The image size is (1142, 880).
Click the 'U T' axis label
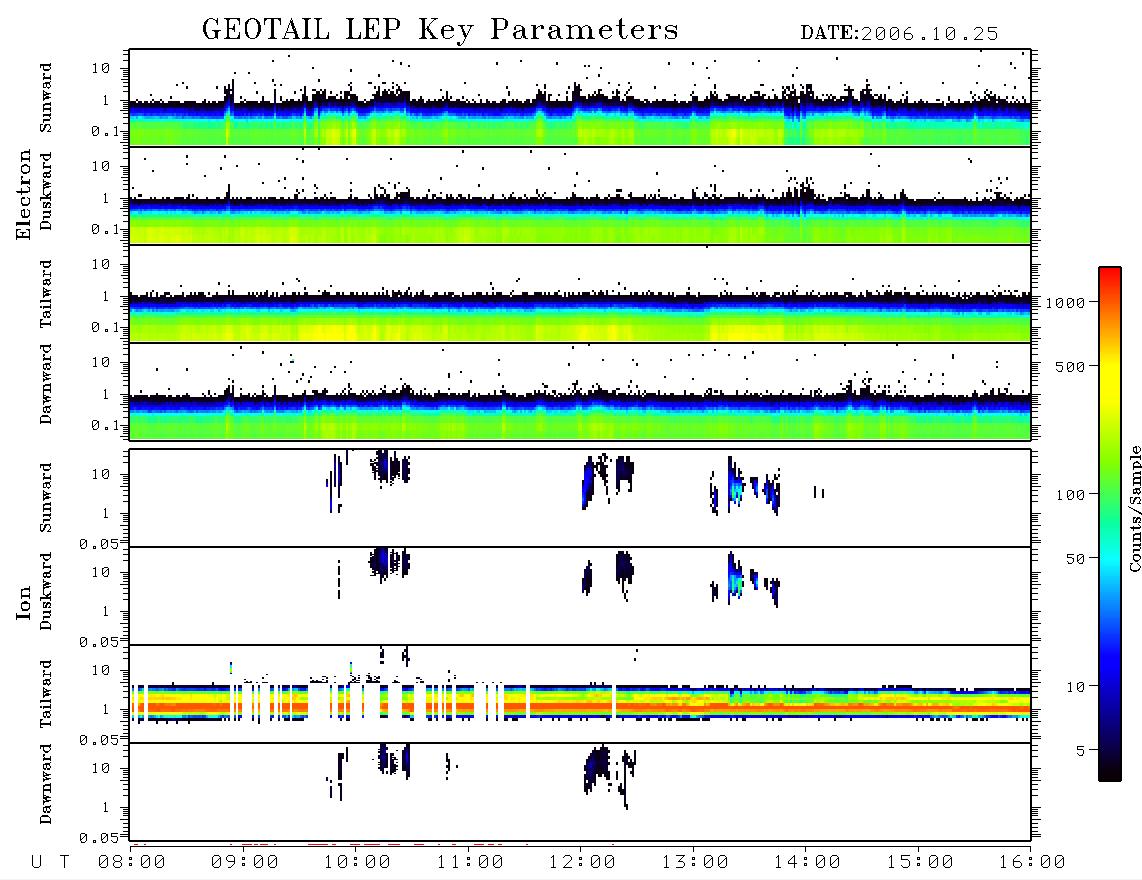click(x=50, y=862)
